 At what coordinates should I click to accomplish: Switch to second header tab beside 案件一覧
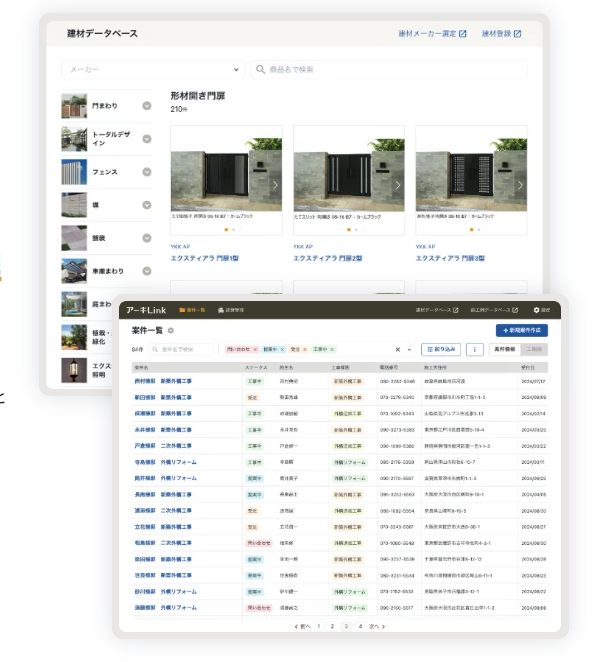coord(230,310)
